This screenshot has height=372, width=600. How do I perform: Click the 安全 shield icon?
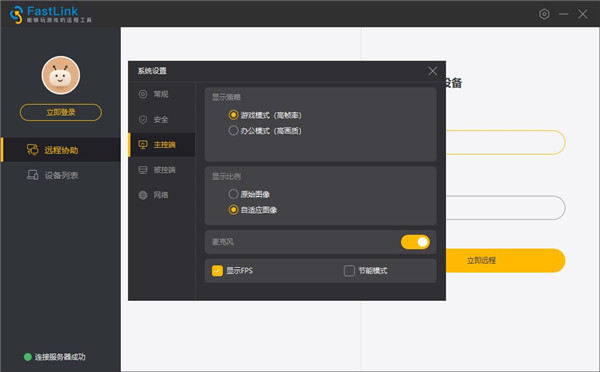pyautogui.click(x=143, y=119)
